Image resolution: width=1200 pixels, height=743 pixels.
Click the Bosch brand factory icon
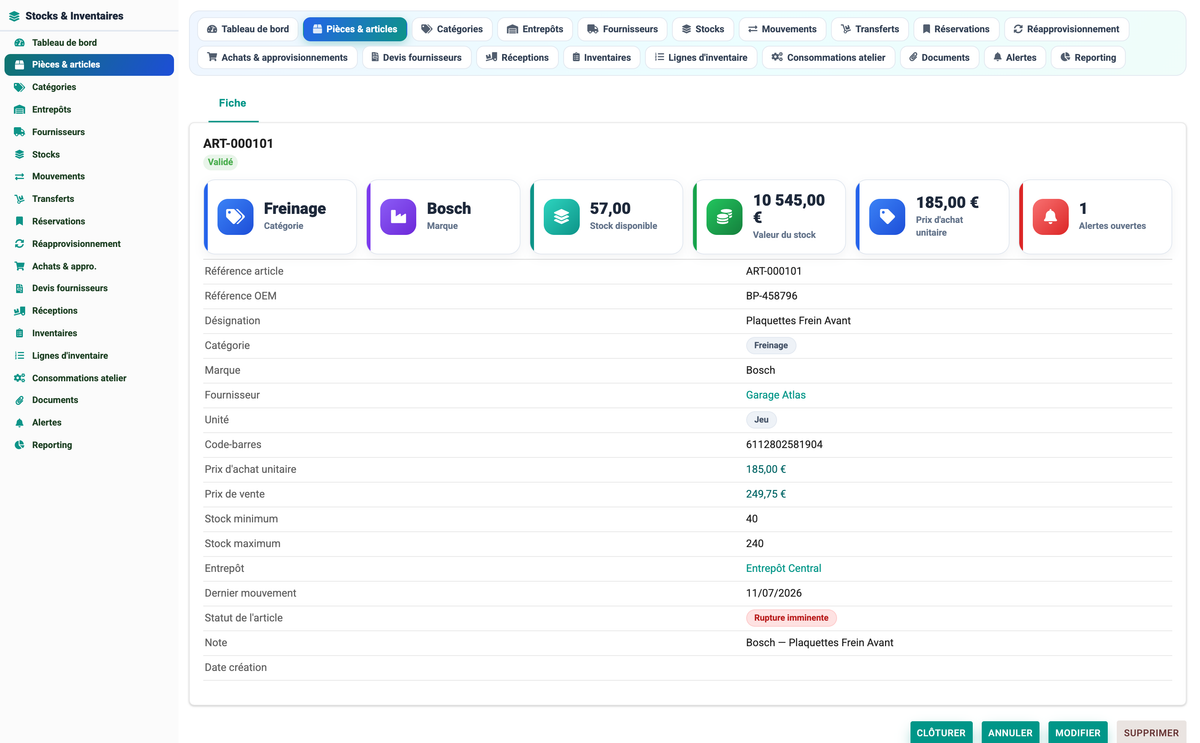pos(398,217)
